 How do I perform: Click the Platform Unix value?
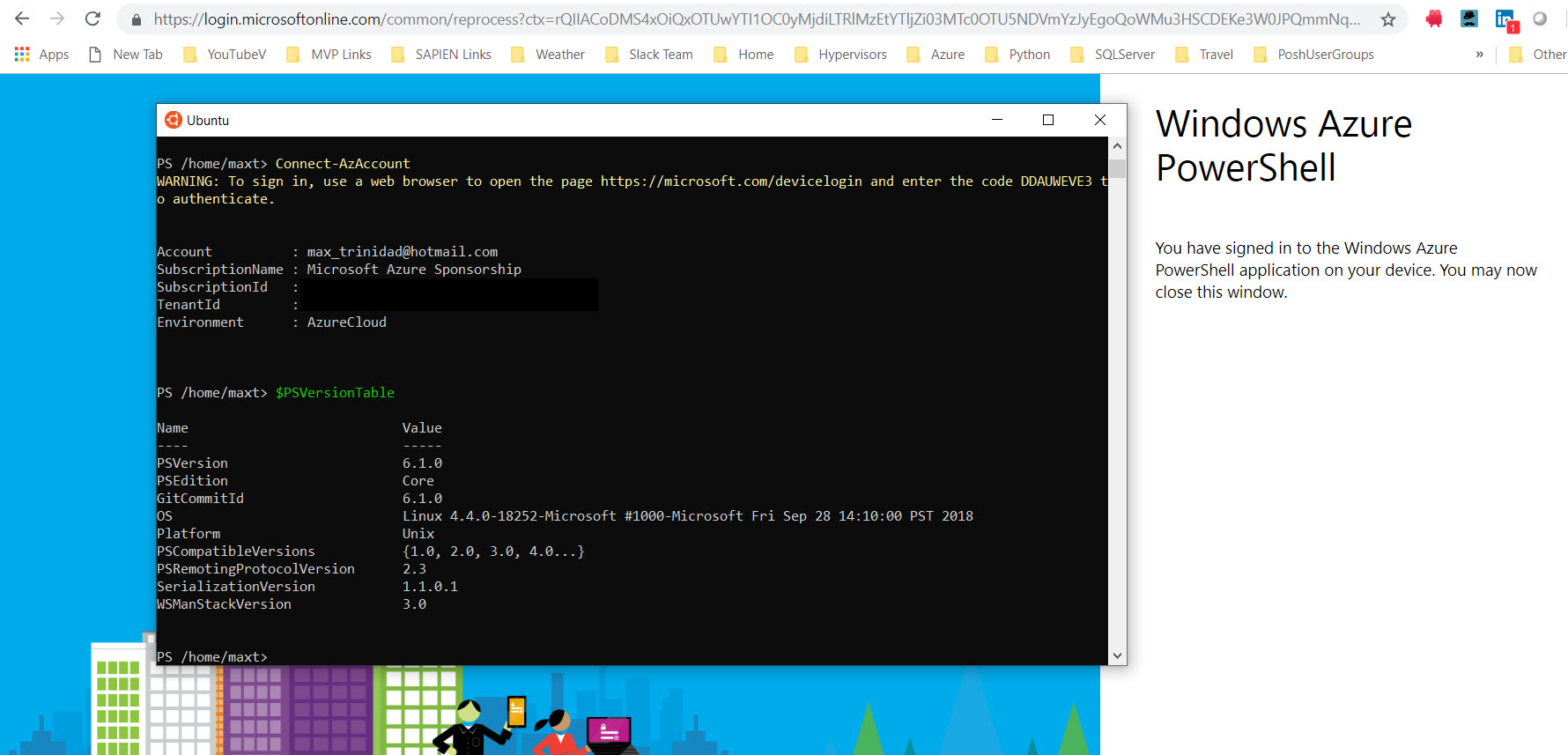(x=418, y=534)
